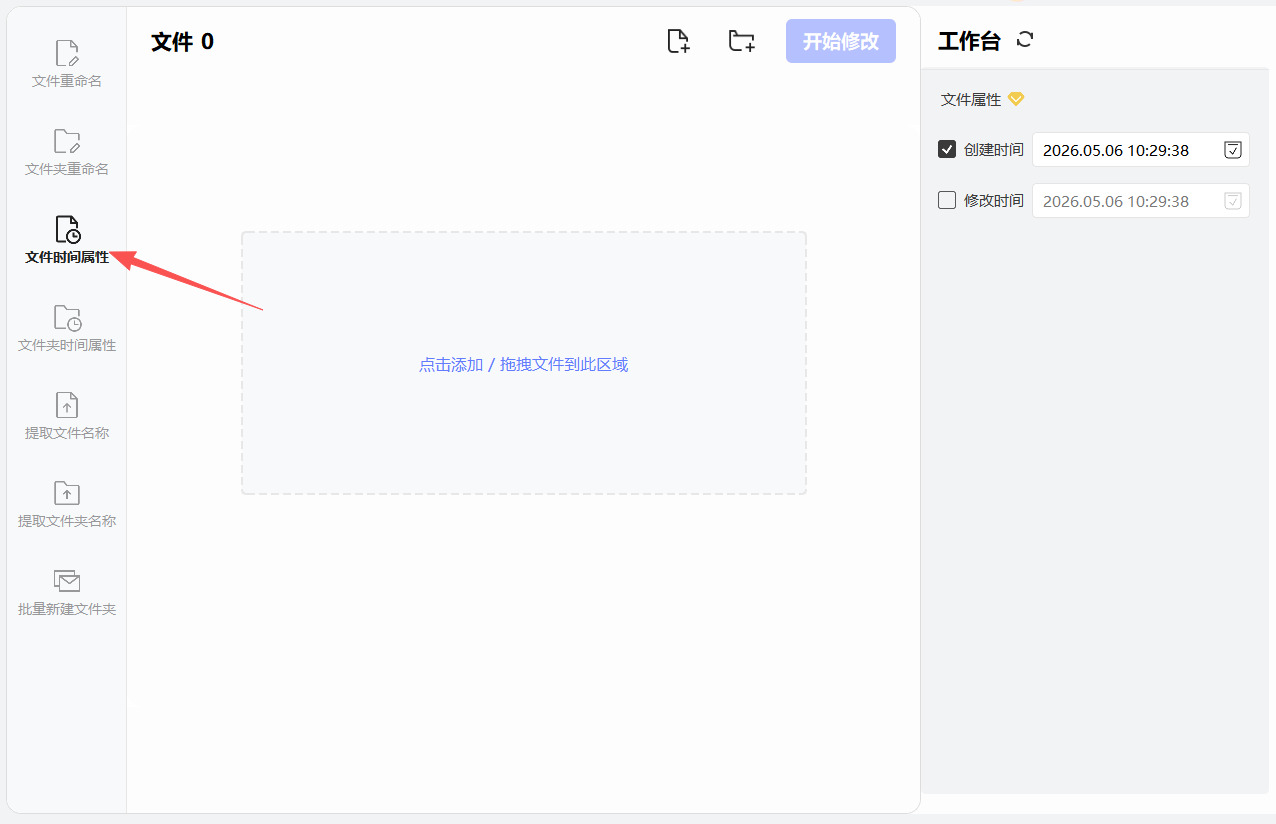Click the 修改时间 date input field

[1141, 201]
